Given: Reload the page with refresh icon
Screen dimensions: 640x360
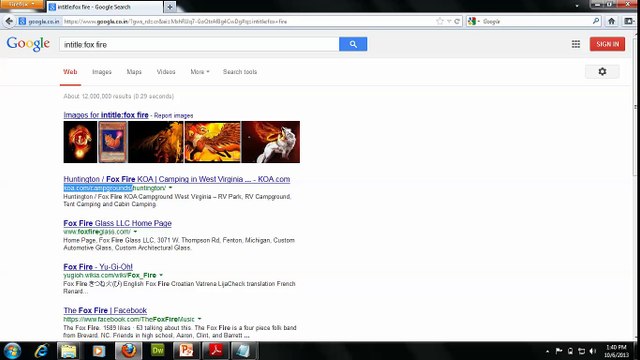Looking at the screenshot, I should point(457,21).
